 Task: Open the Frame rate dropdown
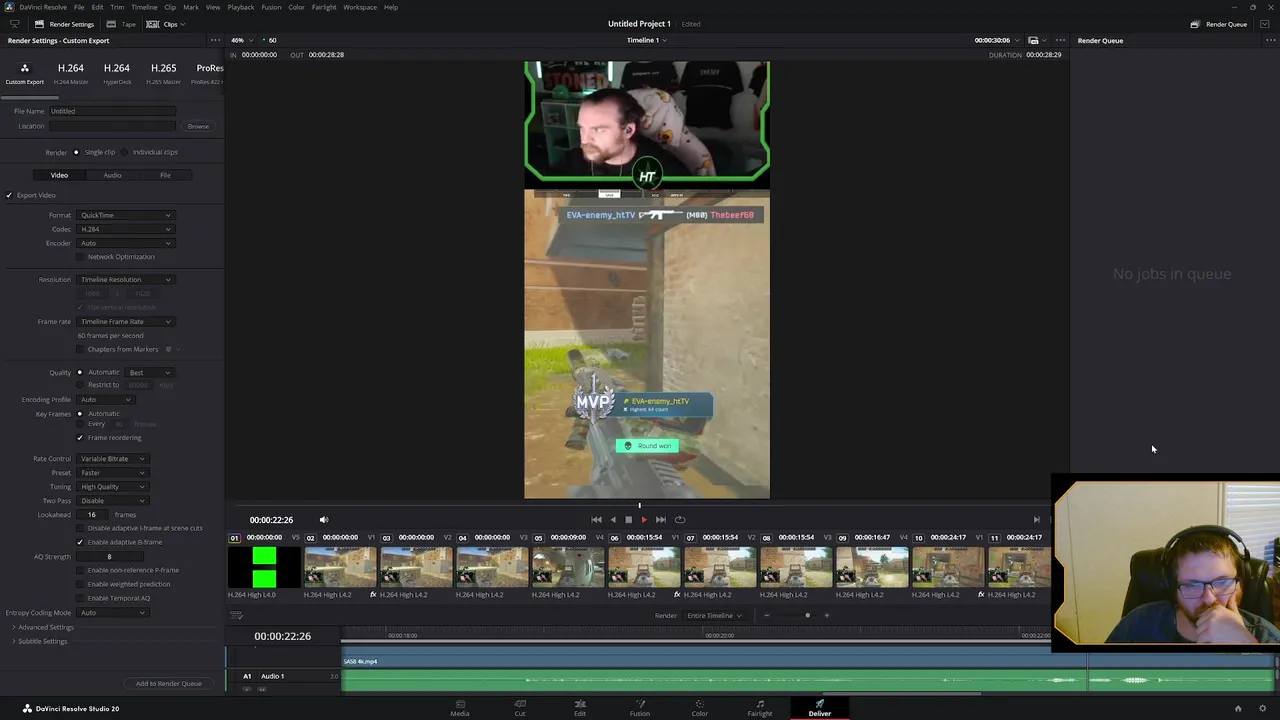coord(125,322)
